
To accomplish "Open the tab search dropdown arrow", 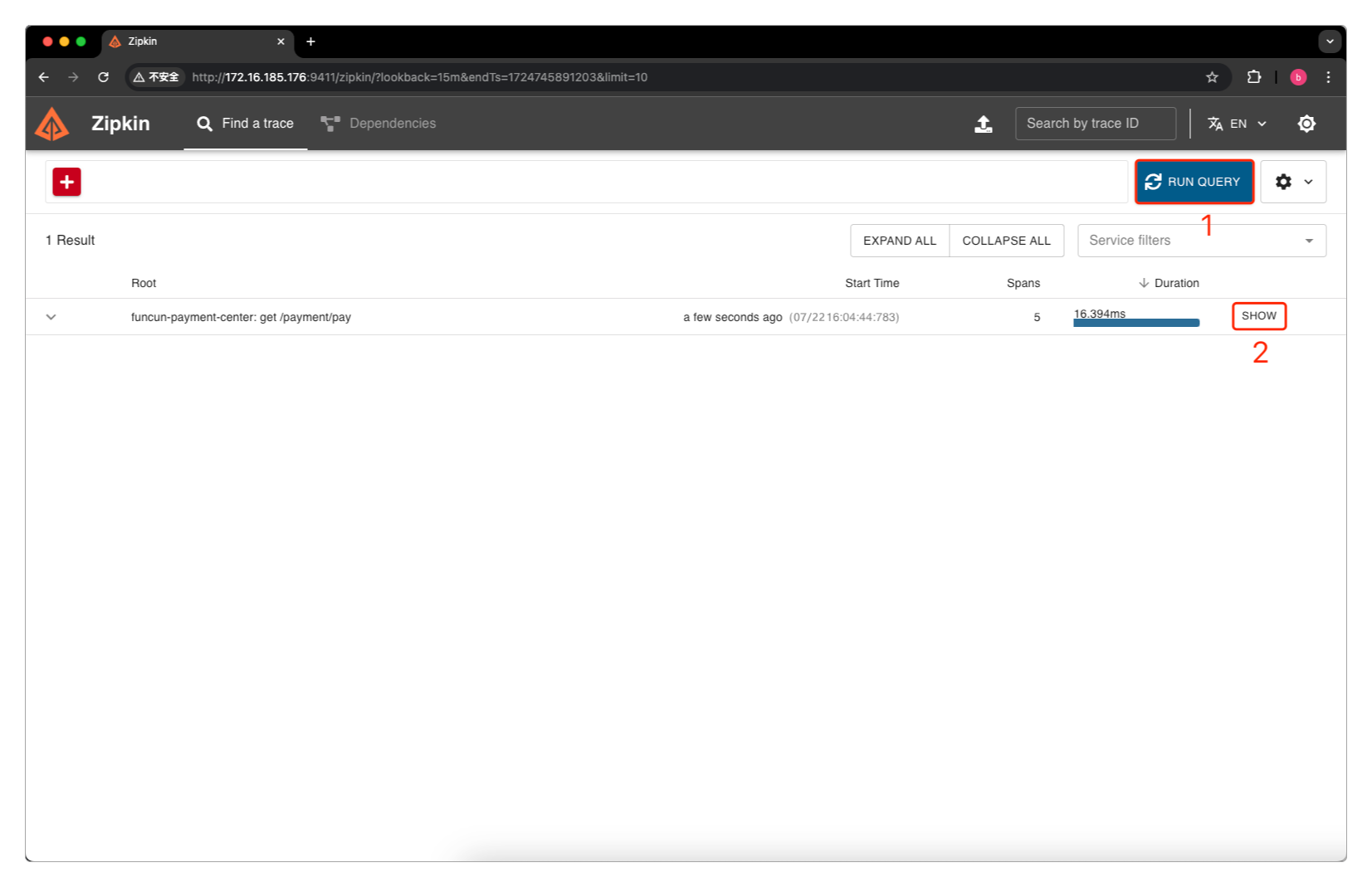I will click(x=1330, y=41).
